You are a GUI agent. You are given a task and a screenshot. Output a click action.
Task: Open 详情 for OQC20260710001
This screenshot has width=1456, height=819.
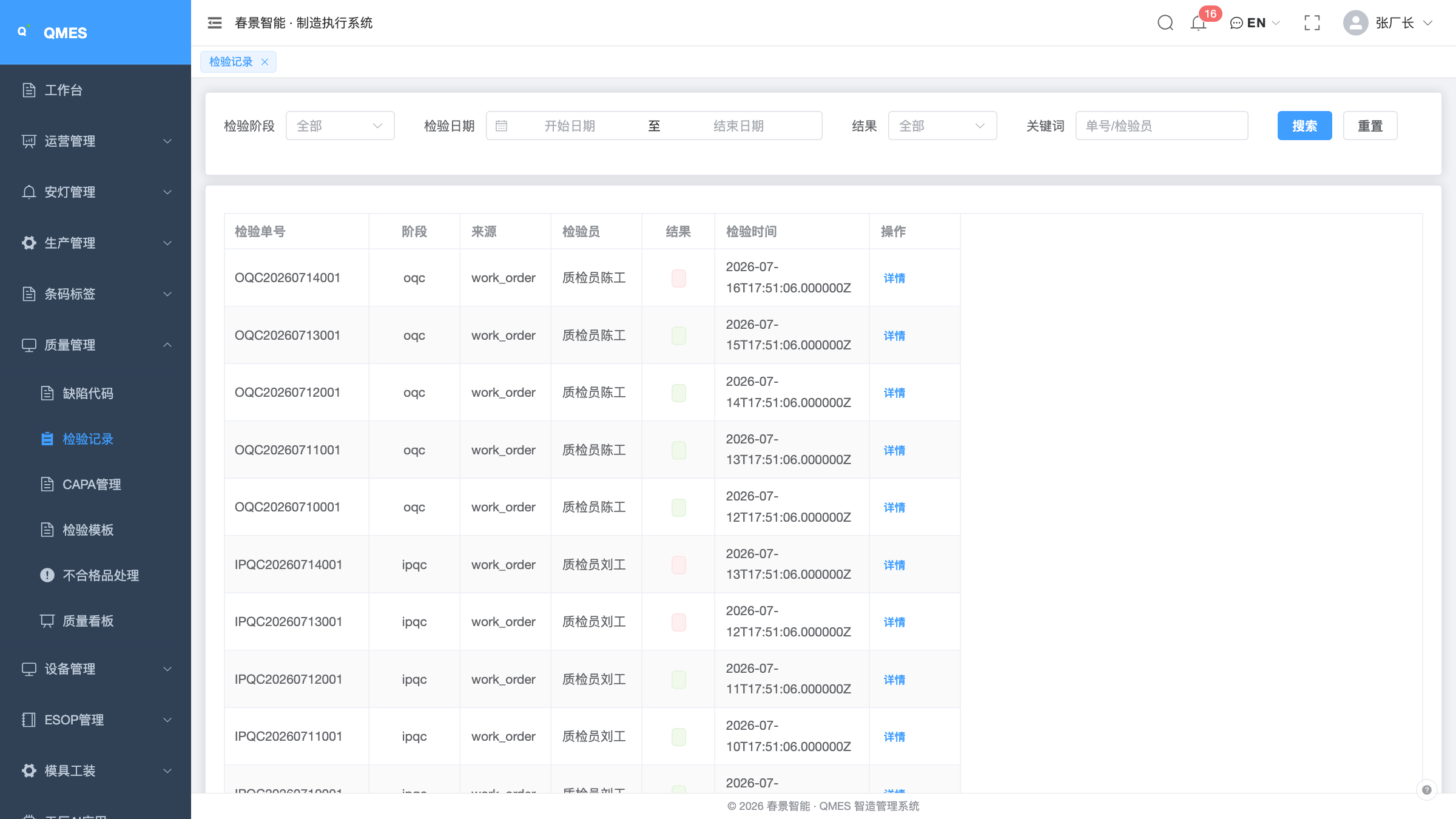pyautogui.click(x=894, y=507)
